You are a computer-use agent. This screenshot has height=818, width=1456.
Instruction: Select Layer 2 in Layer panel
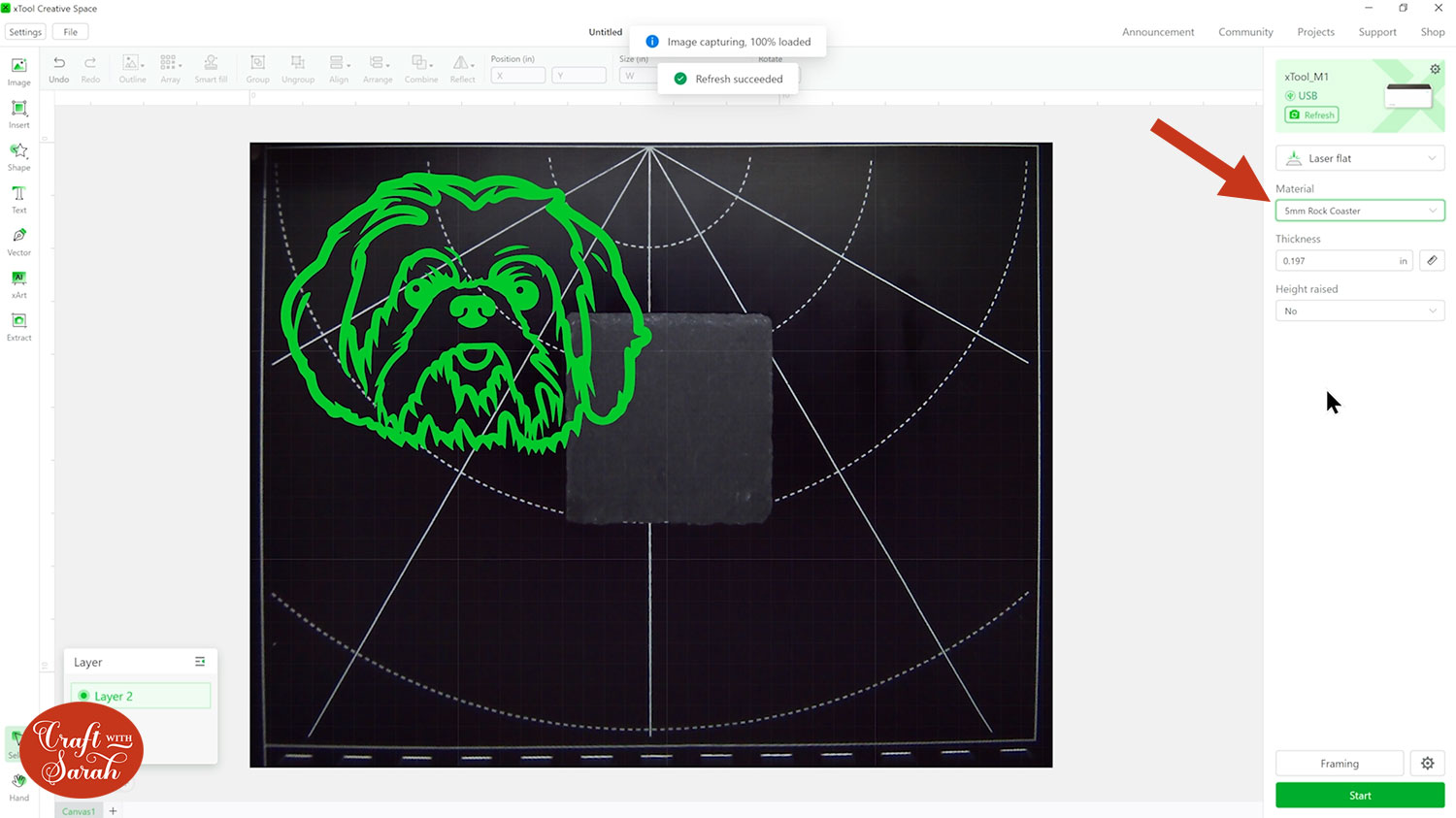coord(141,696)
